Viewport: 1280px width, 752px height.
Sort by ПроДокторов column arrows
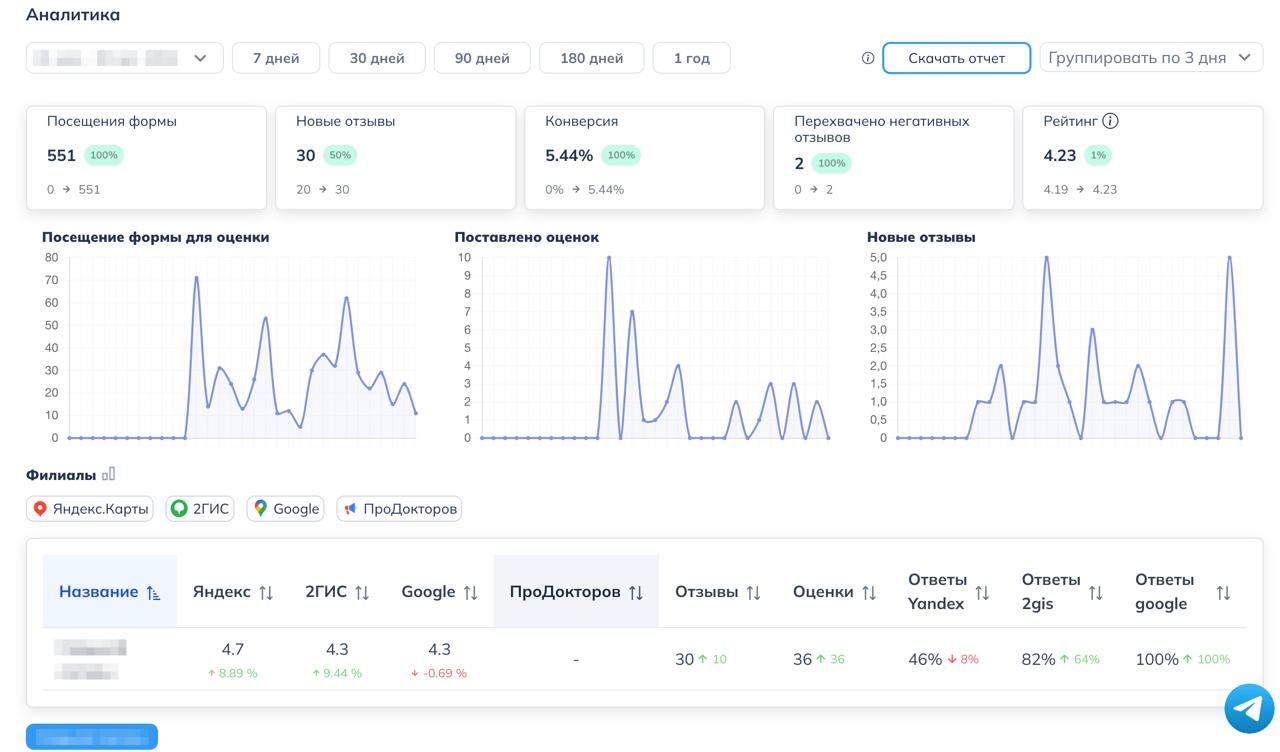point(636,592)
